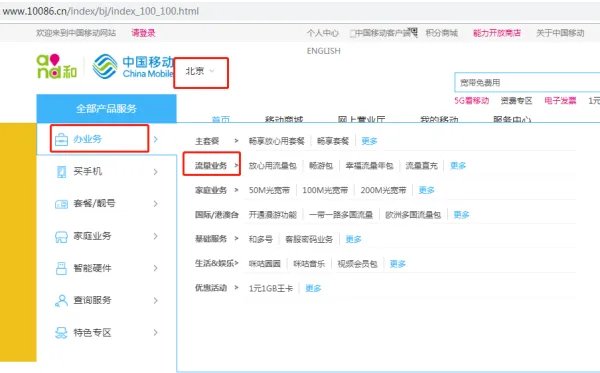Click the 主套餐 category

(x=207, y=141)
